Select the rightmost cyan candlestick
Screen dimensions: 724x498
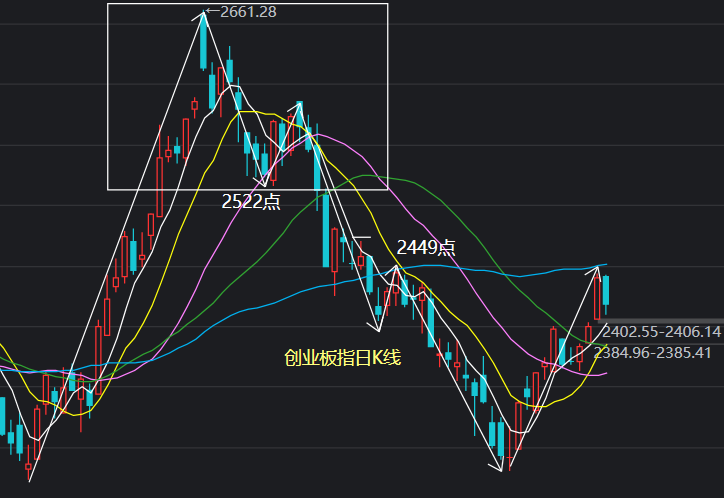[606, 294]
